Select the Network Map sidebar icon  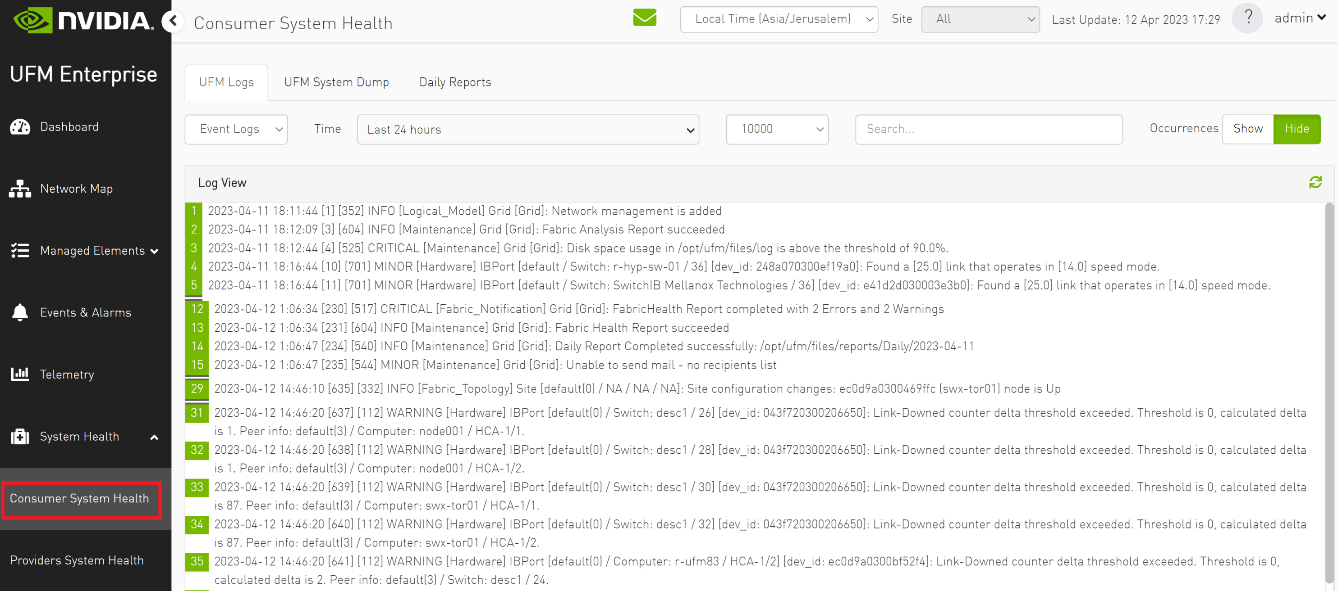coord(23,188)
